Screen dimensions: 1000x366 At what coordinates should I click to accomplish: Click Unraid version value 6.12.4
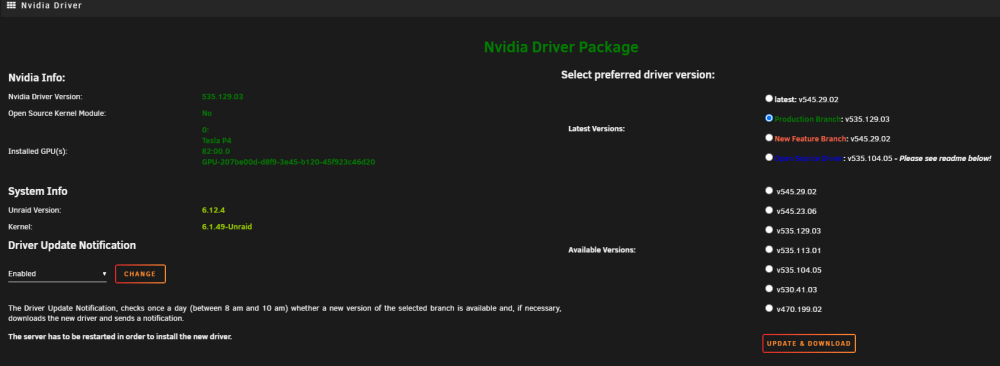click(213, 210)
